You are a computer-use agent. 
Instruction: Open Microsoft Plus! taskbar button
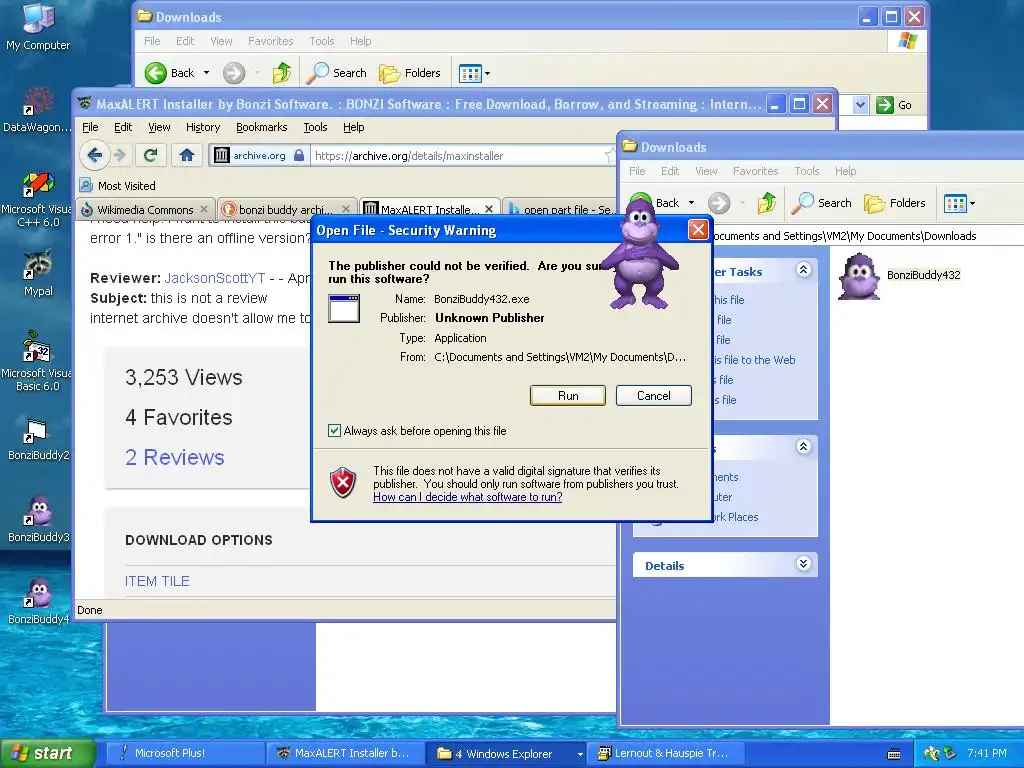coord(185,754)
